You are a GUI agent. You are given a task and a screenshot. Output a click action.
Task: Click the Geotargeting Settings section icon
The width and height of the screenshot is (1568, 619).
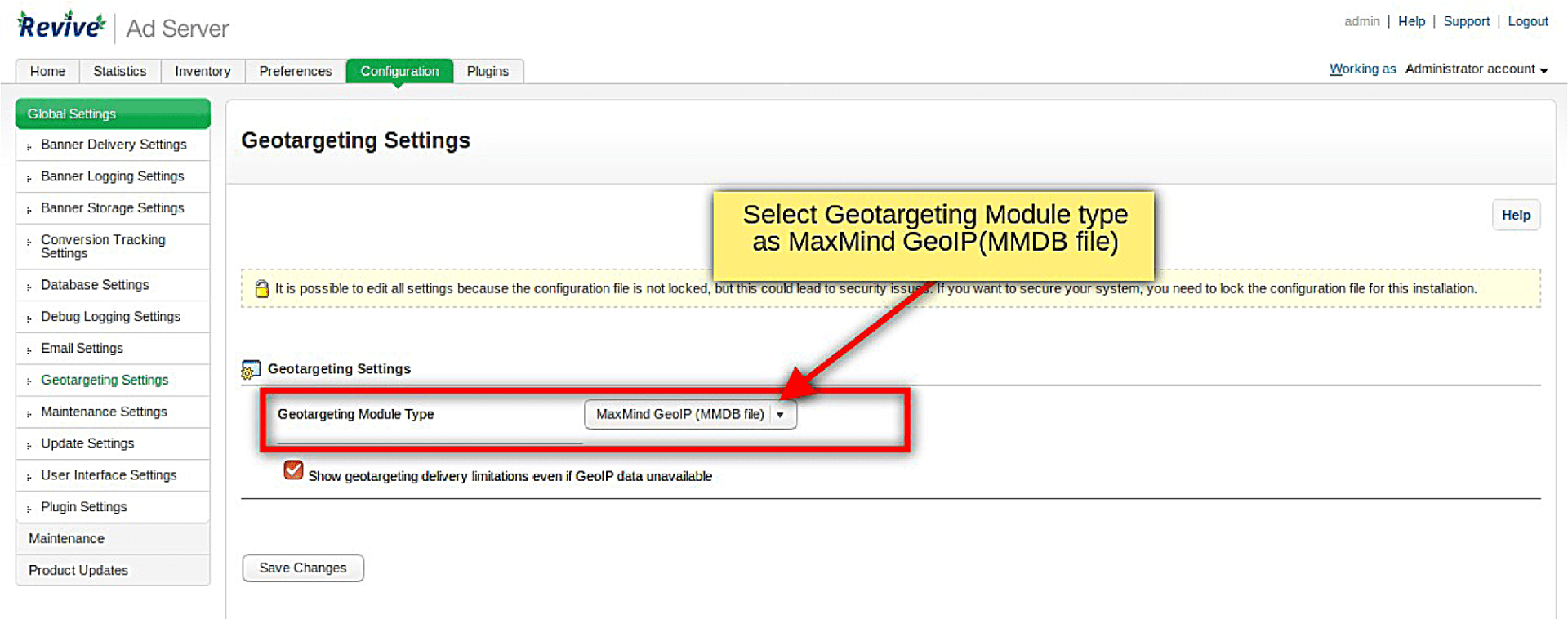[251, 370]
